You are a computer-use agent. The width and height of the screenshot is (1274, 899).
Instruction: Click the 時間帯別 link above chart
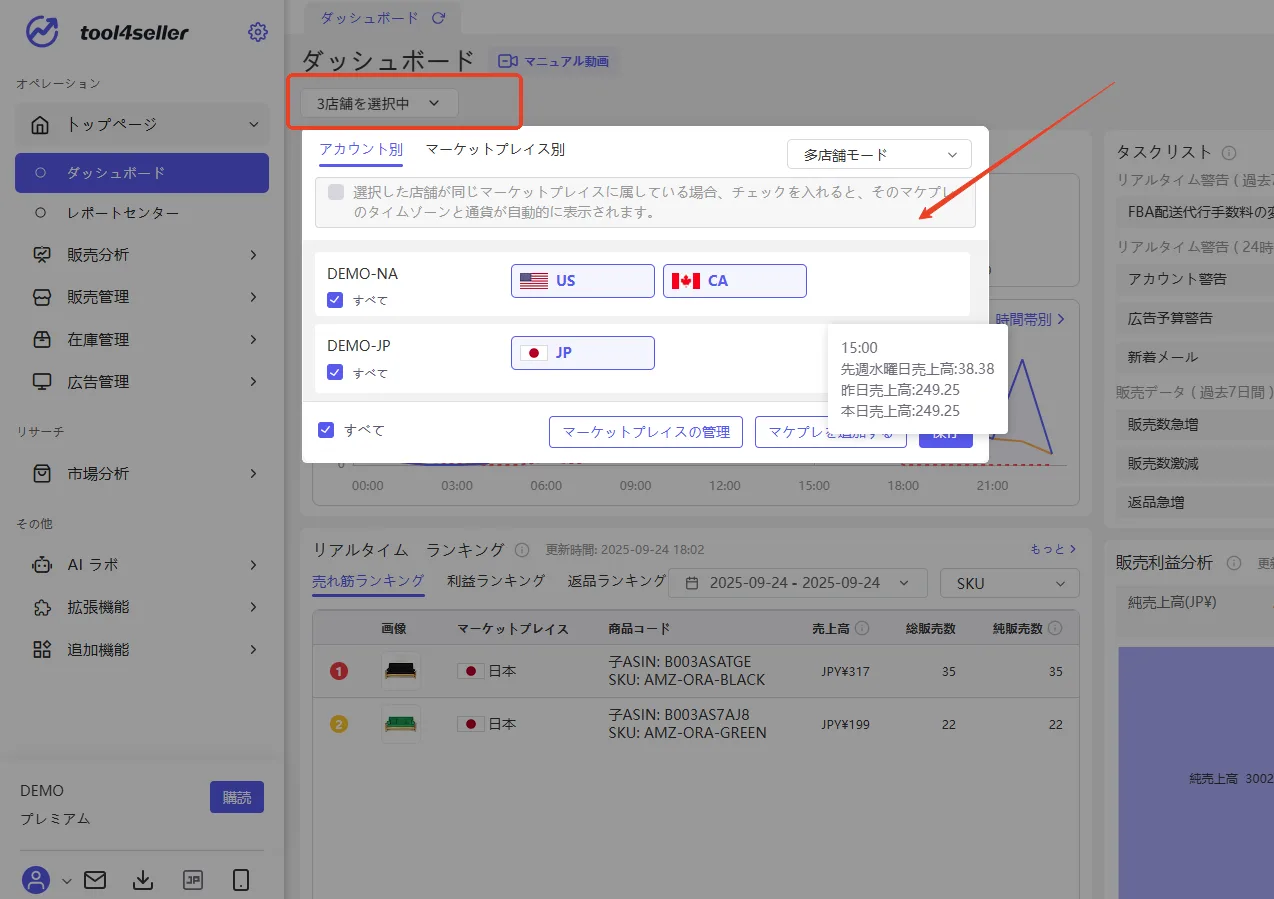click(x=1029, y=319)
